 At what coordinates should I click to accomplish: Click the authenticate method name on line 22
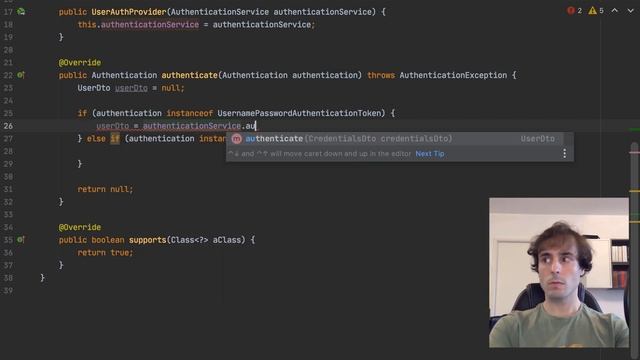pyautogui.click(x=189, y=75)
